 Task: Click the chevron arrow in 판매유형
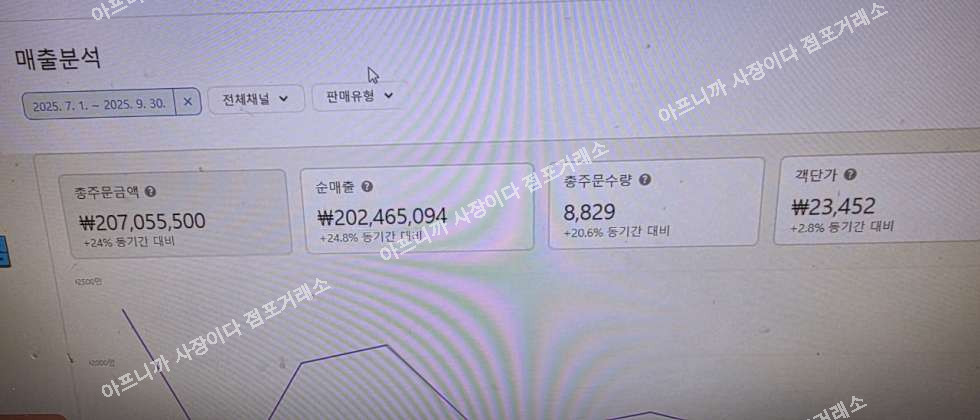[x=388, y=96]
